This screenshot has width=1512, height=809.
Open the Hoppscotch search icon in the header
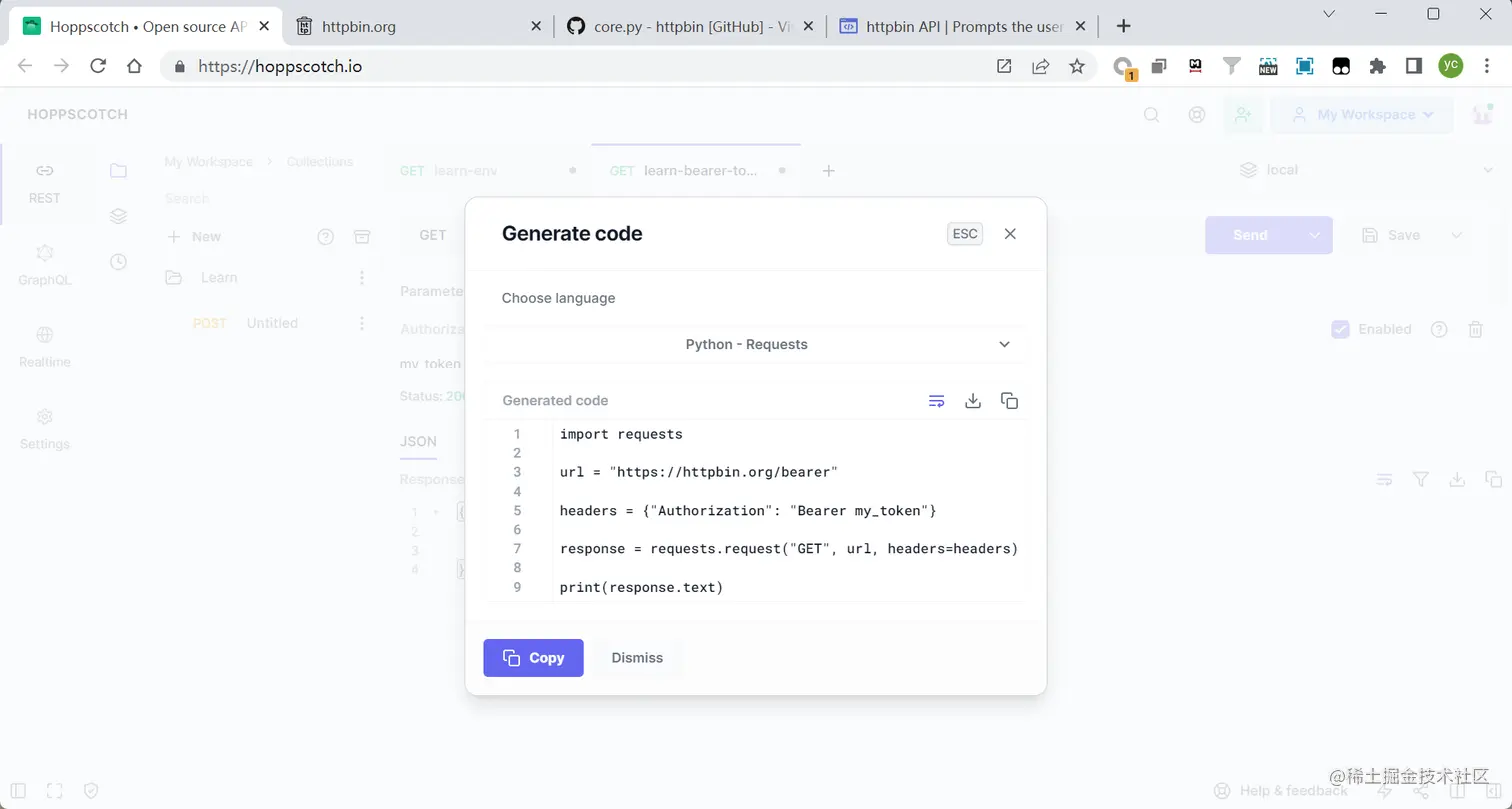[1152, 115]
